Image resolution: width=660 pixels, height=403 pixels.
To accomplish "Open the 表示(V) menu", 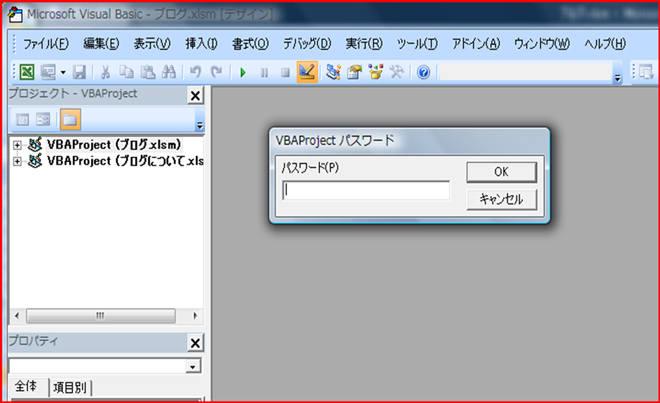I will tap(152, 43).
